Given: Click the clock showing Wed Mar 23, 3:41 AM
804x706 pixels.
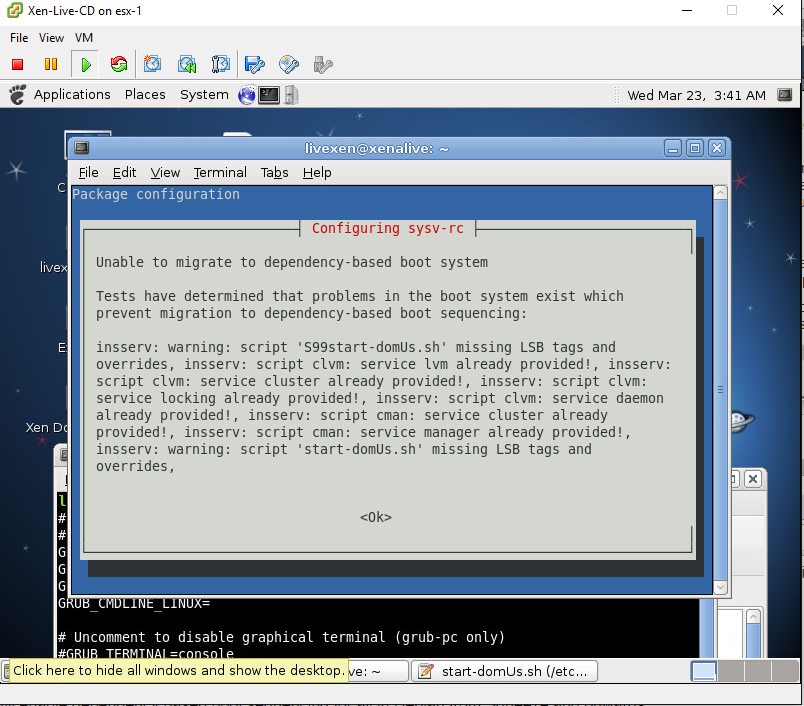Looking at the screenshot, I should click(x=696, y=95).
